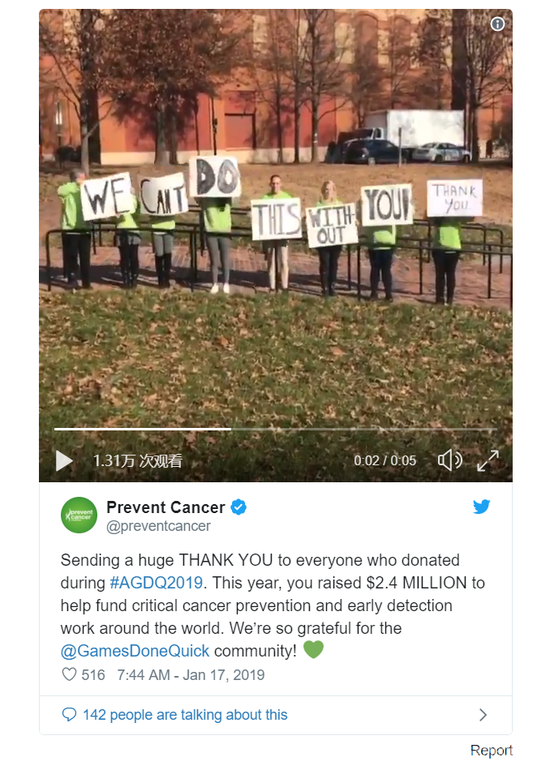The image size is (550, 770).
Task: Seek along the video progress bar
Action: click(x=275, y=429)
